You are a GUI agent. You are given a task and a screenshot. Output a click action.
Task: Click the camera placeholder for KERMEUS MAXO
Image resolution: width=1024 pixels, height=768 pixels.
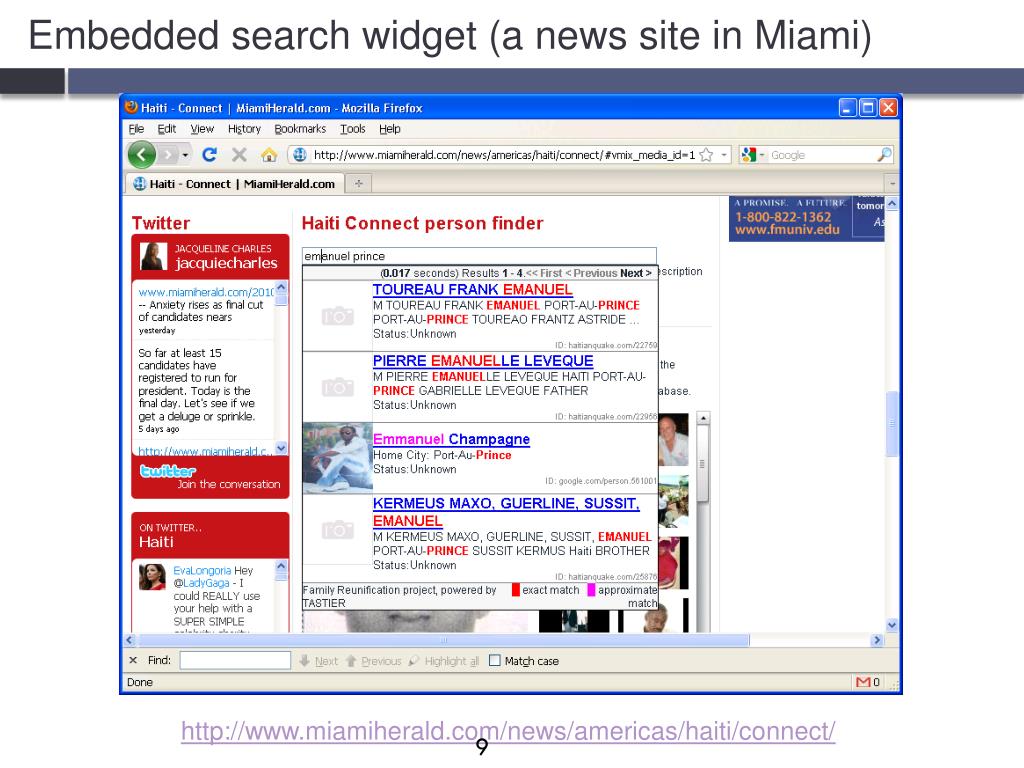click(337, 530)
